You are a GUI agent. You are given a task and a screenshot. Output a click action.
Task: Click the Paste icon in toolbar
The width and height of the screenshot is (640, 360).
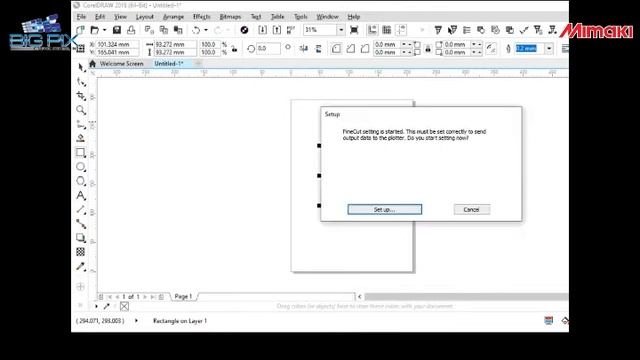pyautogui.click(x=178, y=30)
